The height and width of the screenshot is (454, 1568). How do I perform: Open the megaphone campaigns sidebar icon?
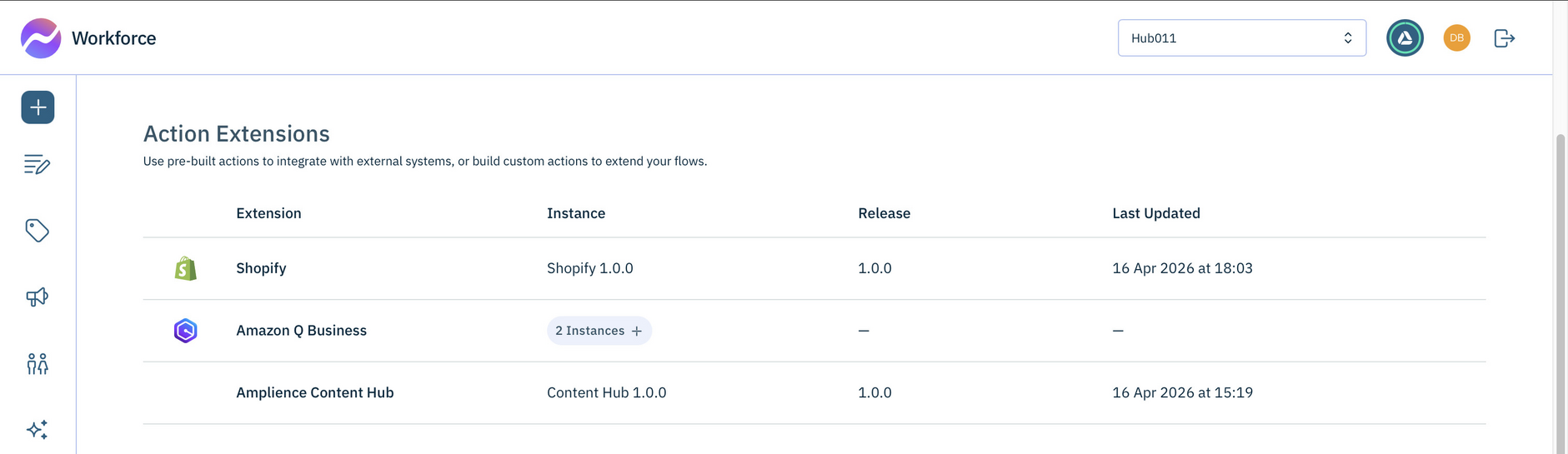(x=38, y=297)
